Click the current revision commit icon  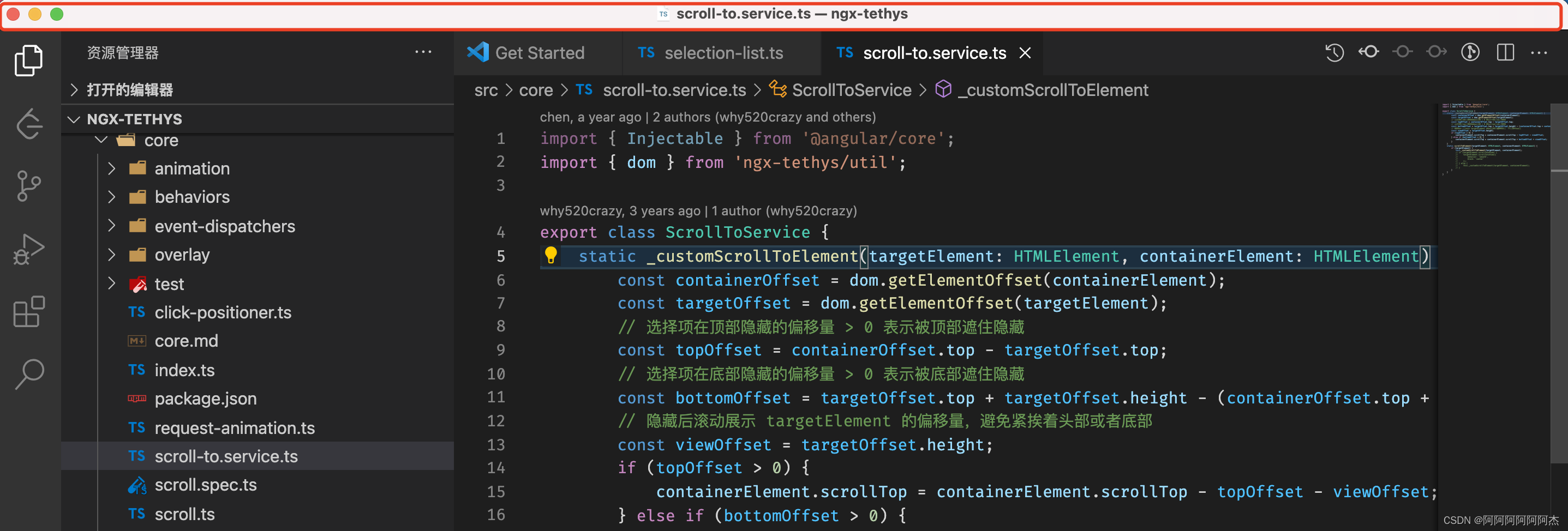point(1403,52)
